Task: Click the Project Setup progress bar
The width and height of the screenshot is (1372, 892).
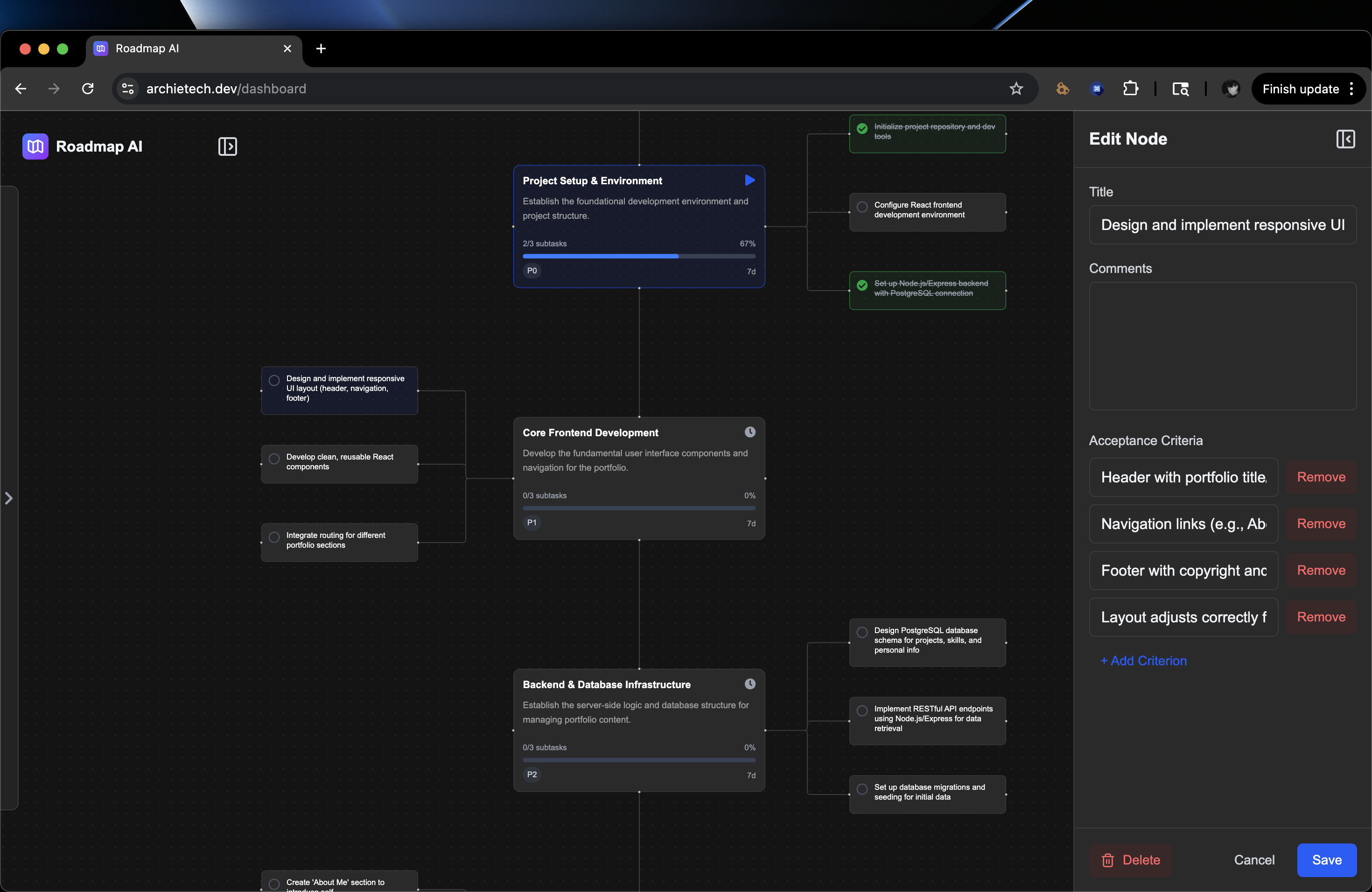Action: pos(639,256)
